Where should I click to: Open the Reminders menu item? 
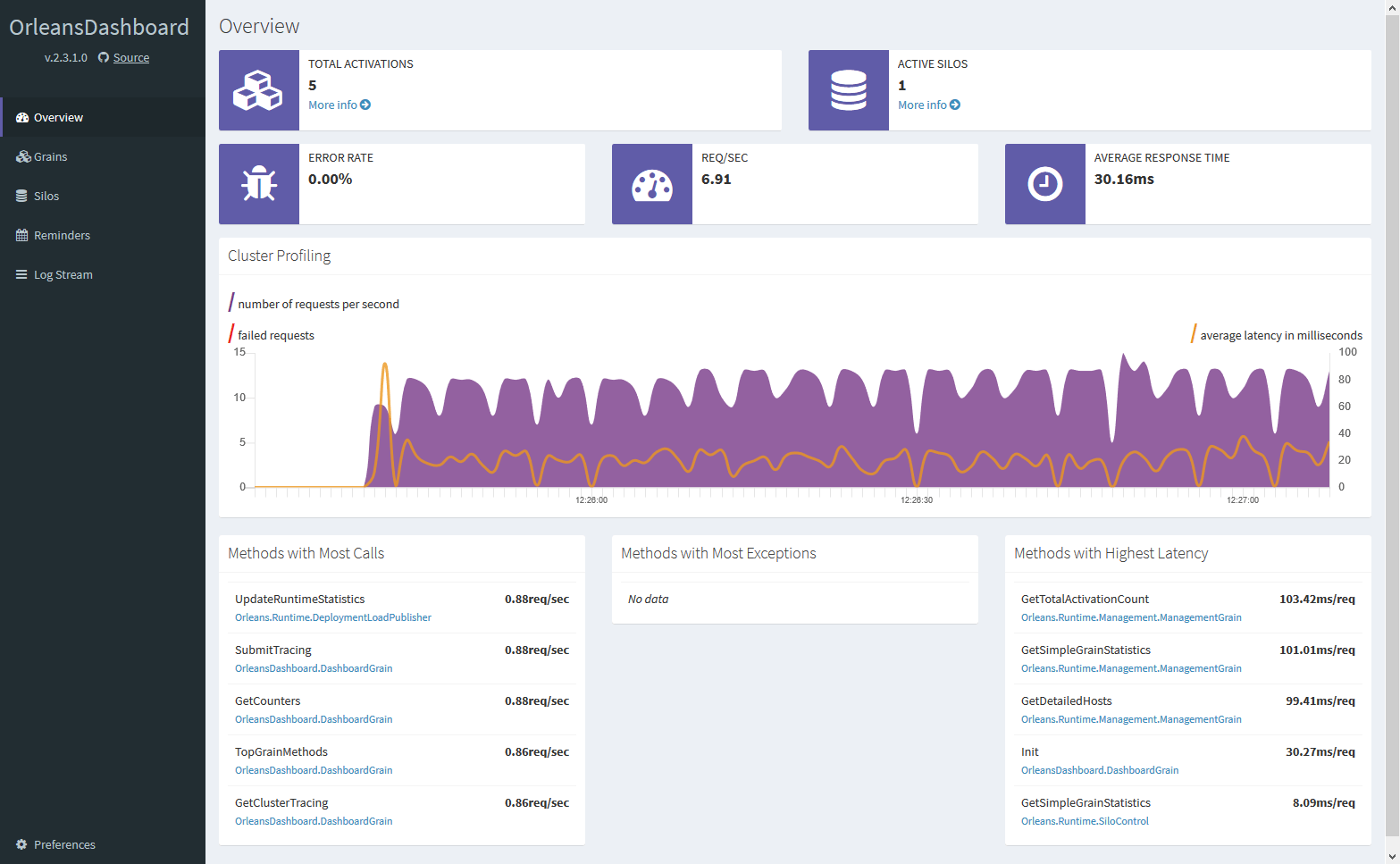pos(62,236)
